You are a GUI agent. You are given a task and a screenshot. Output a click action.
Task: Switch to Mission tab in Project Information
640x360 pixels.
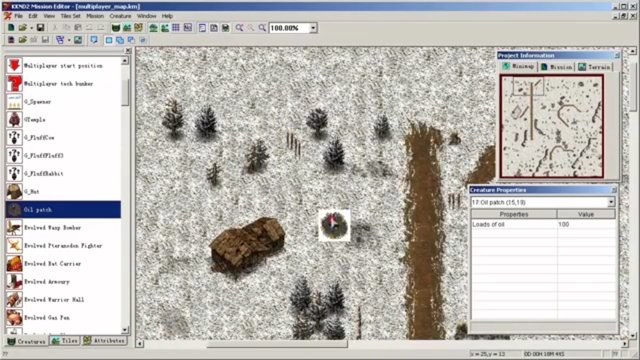[x=556, y=67]
